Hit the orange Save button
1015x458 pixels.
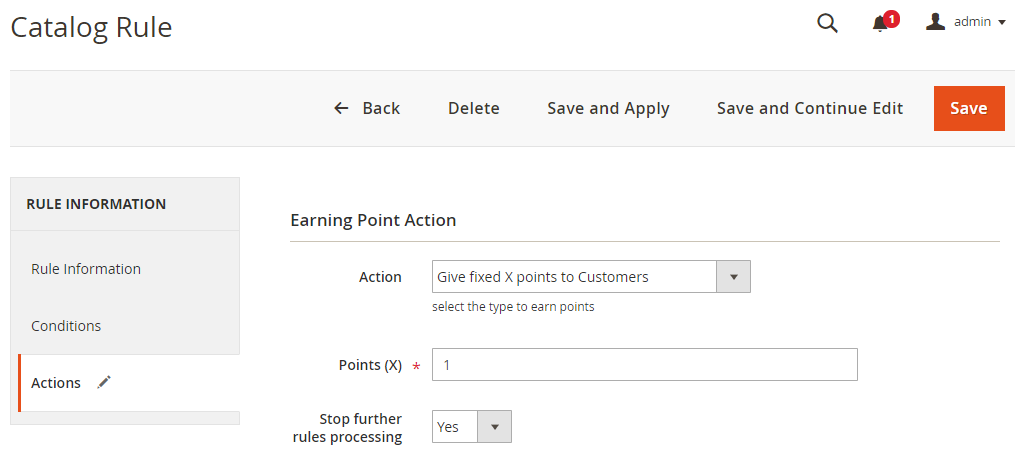(x=968, y=108)
